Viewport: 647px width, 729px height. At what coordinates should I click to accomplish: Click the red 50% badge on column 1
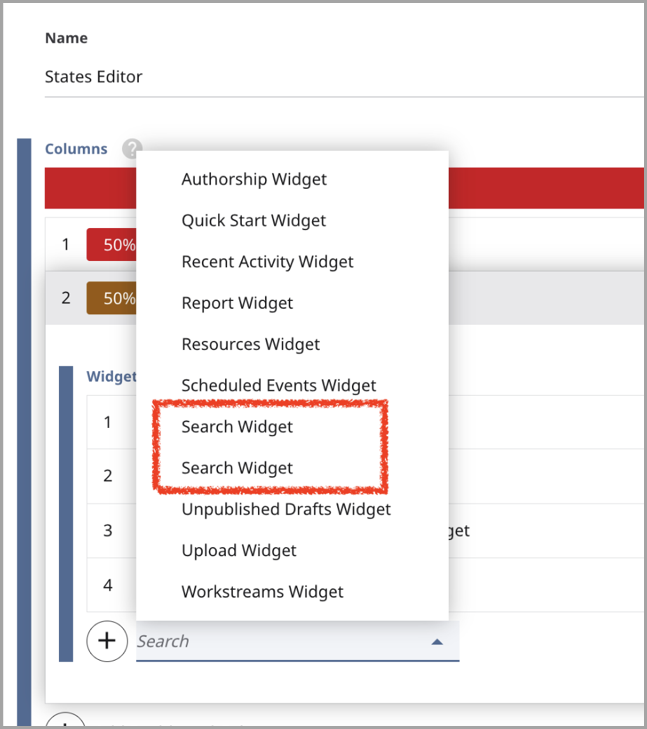click(112, 245)
